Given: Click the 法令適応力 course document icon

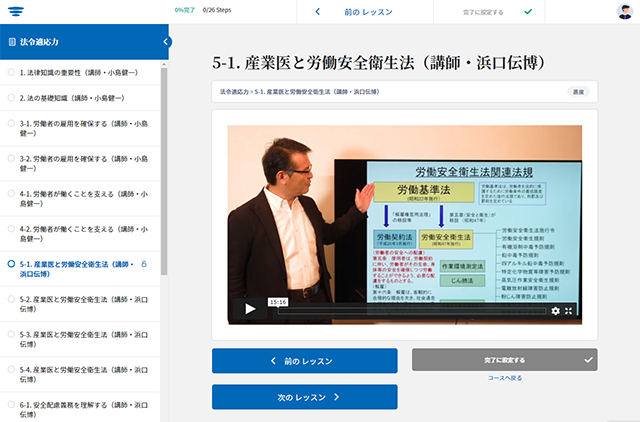Looking at the screenshot, I should (12, 43).
